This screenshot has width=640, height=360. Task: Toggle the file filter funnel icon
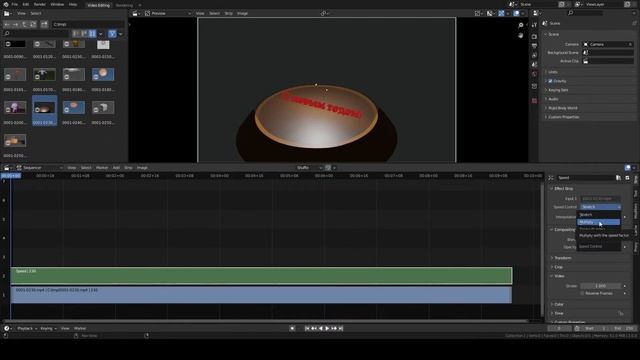click(x=112, y=33)
